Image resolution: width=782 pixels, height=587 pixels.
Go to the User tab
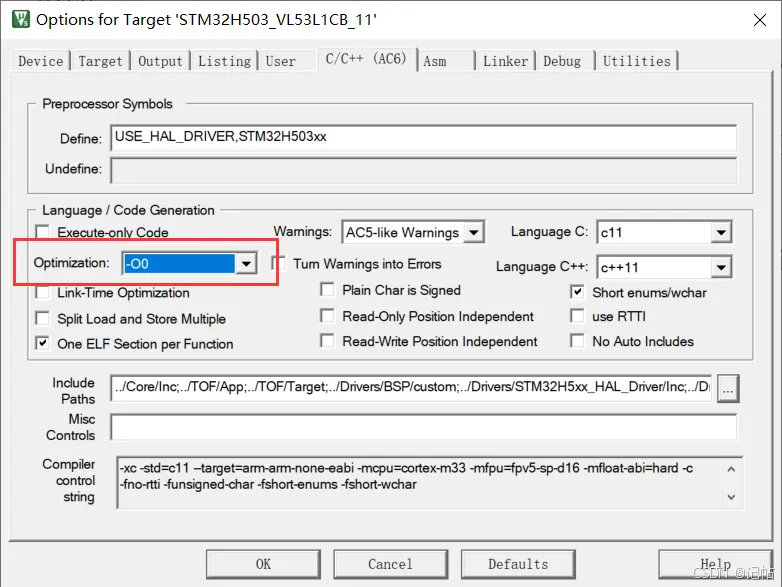coord(280,61)
